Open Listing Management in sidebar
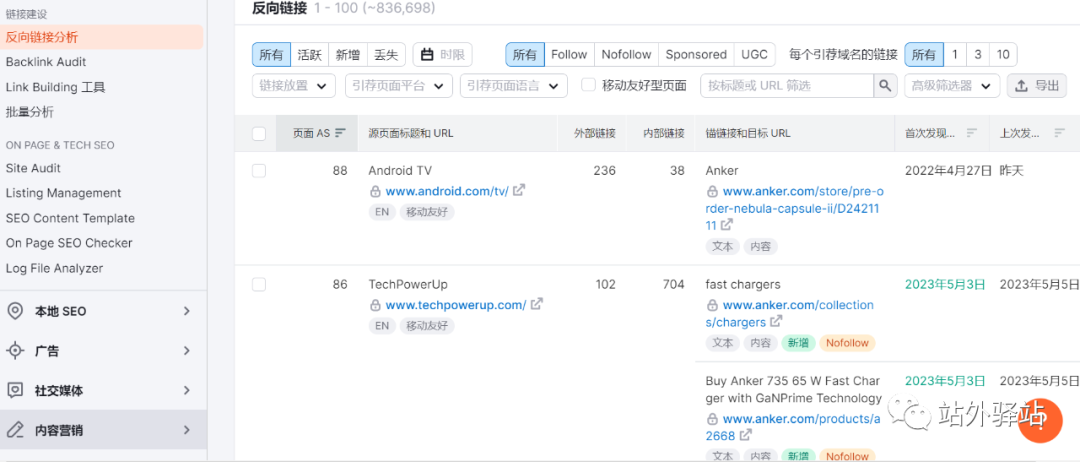Image resolution: width=1080 pixels, height=462 pixels. click(63, 193)
